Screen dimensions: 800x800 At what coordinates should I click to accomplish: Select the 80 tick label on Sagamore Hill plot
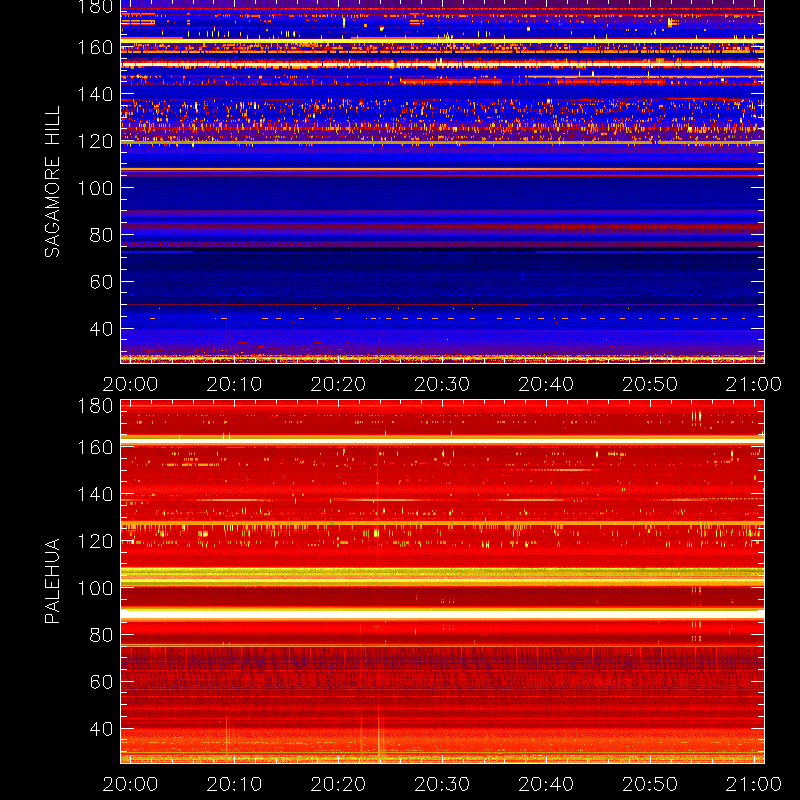(101, 235)
